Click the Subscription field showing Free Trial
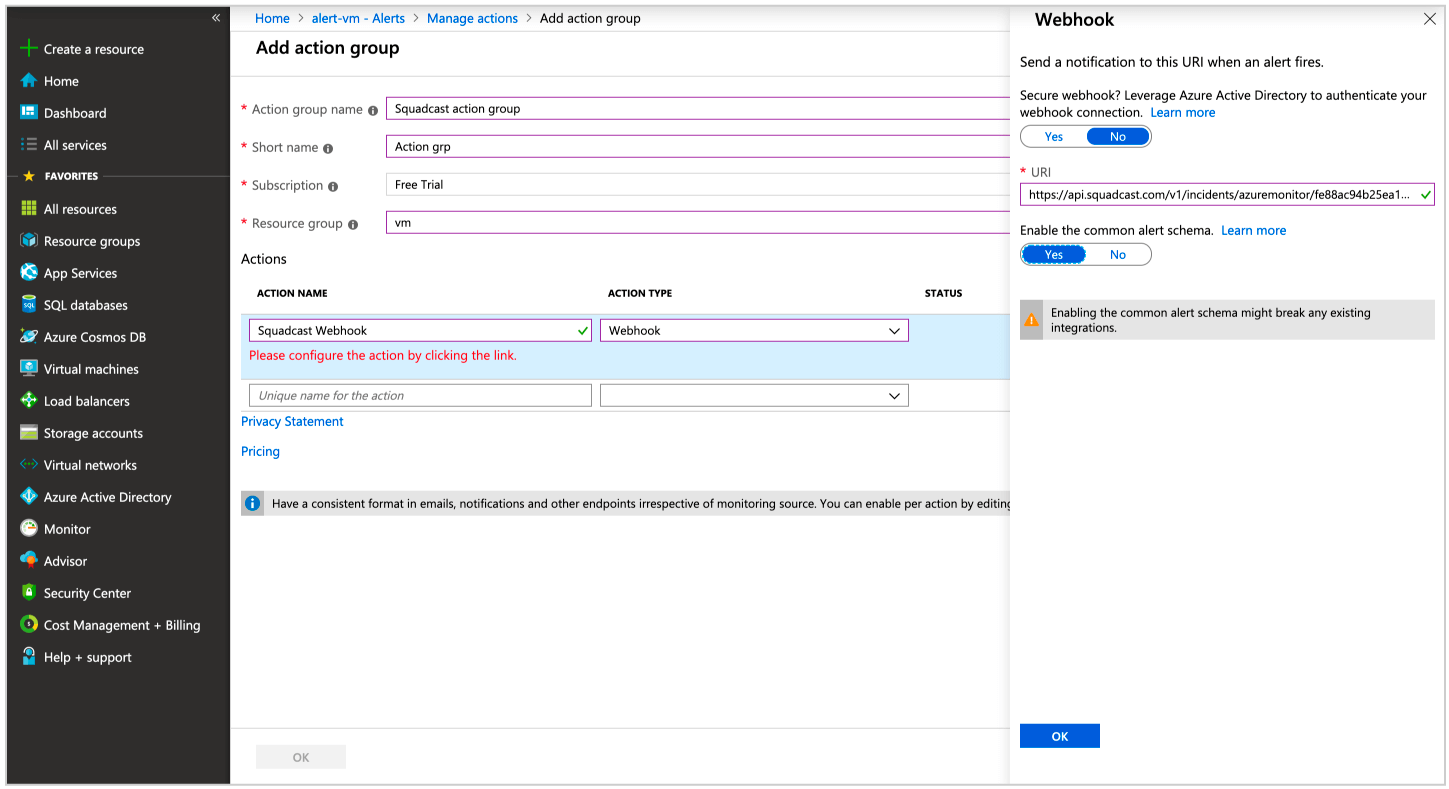 (x=697, y=184)
